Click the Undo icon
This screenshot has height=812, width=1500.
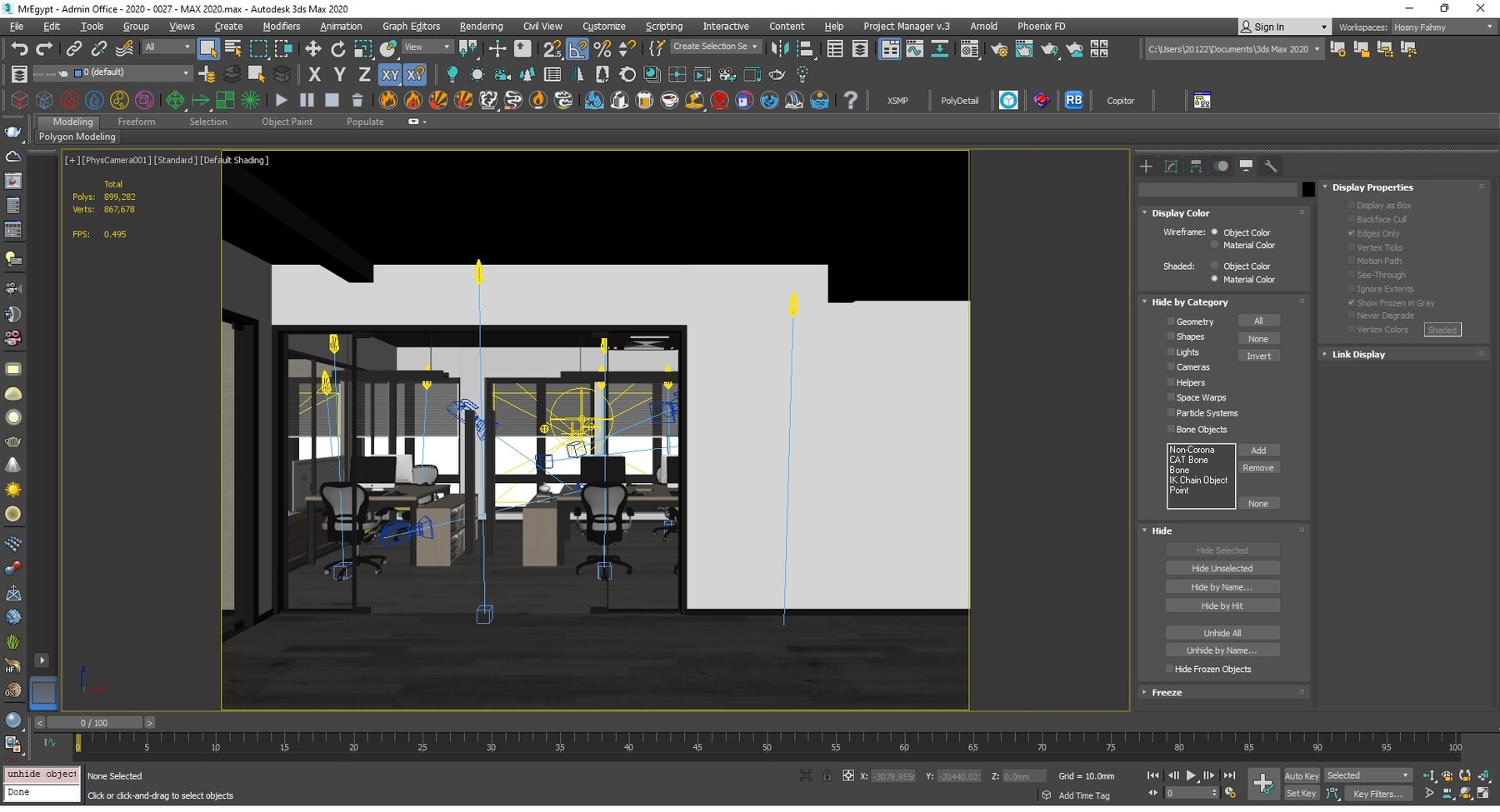click(21, 48)
